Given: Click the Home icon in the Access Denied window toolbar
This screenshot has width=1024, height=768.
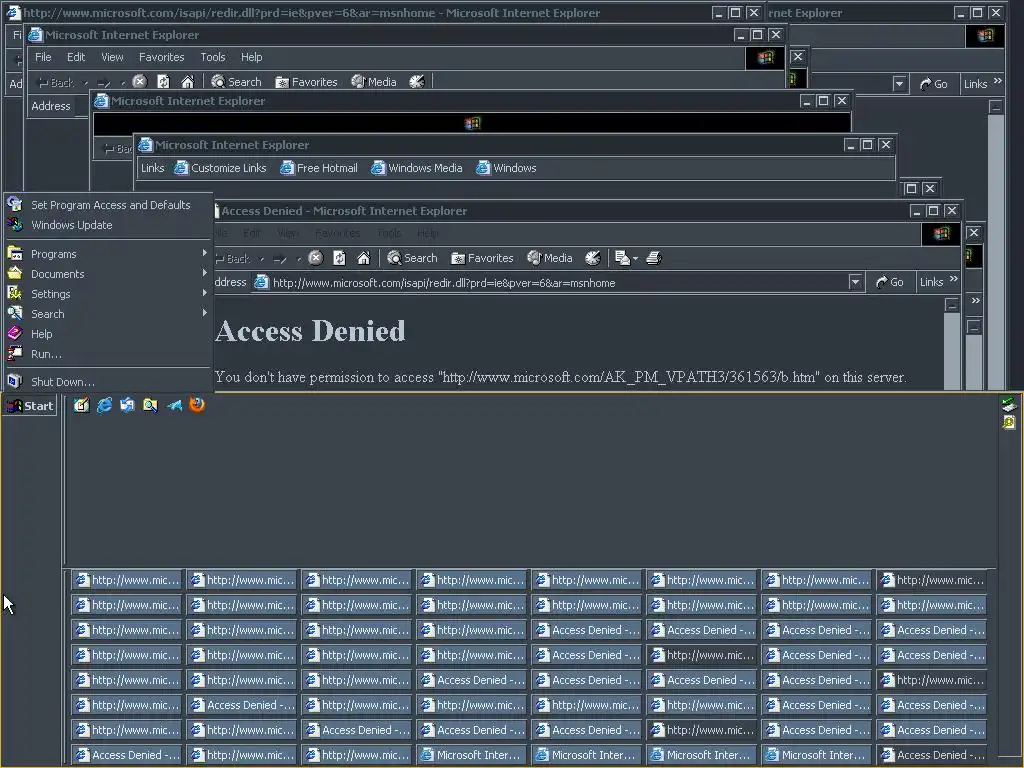Looking at the screenshot, I should click(x=363, y=258).
